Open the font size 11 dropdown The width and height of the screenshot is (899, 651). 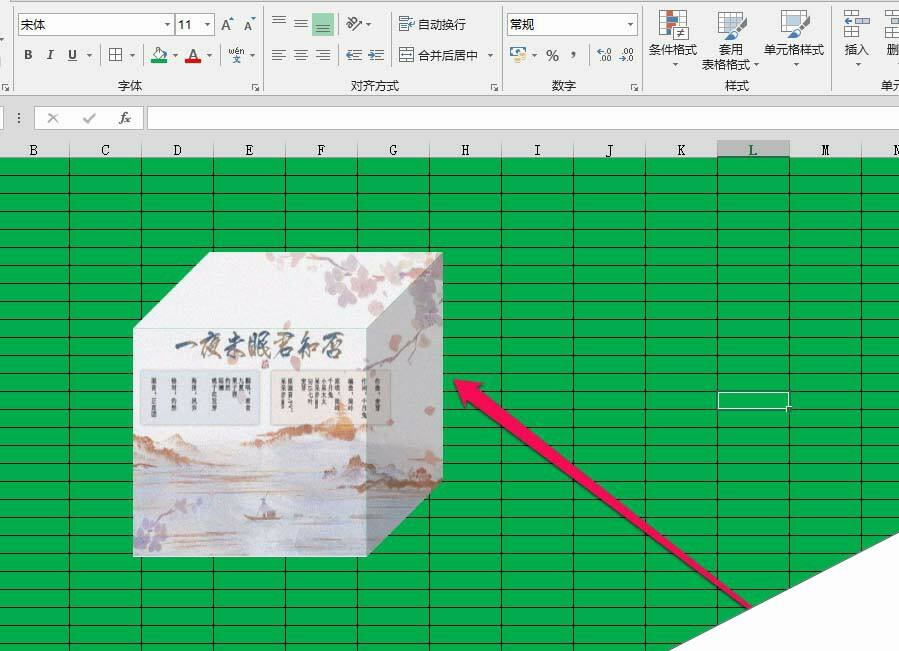click(208, 25)
